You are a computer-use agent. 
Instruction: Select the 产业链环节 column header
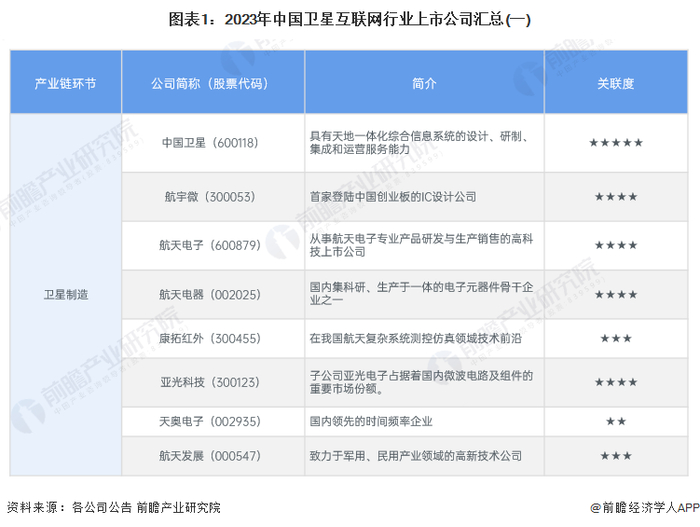66,83
